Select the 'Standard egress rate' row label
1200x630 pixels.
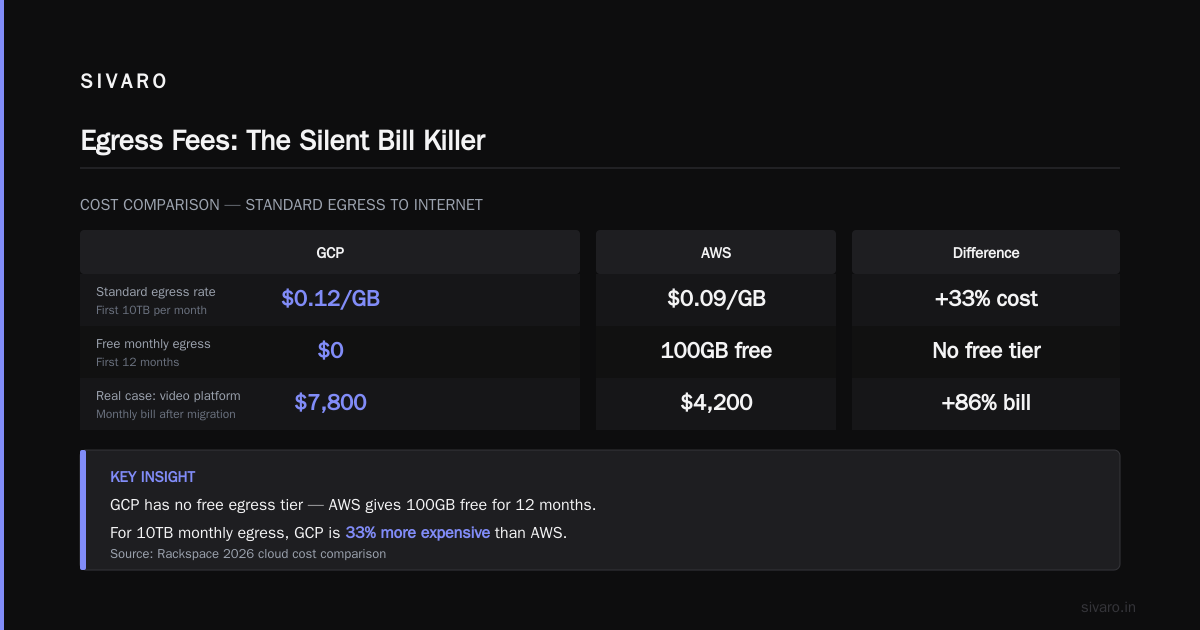pyautogui.click(x=155, y=292)
